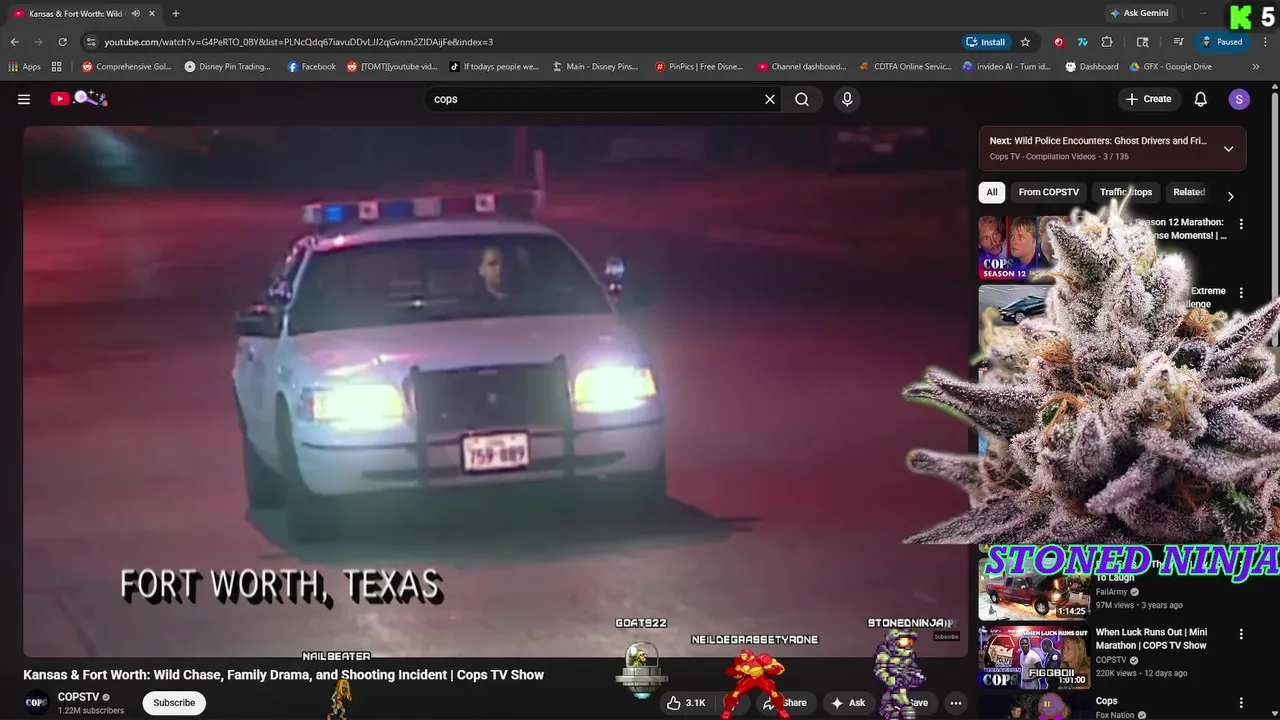Select the All filter chip

[992, 192]
